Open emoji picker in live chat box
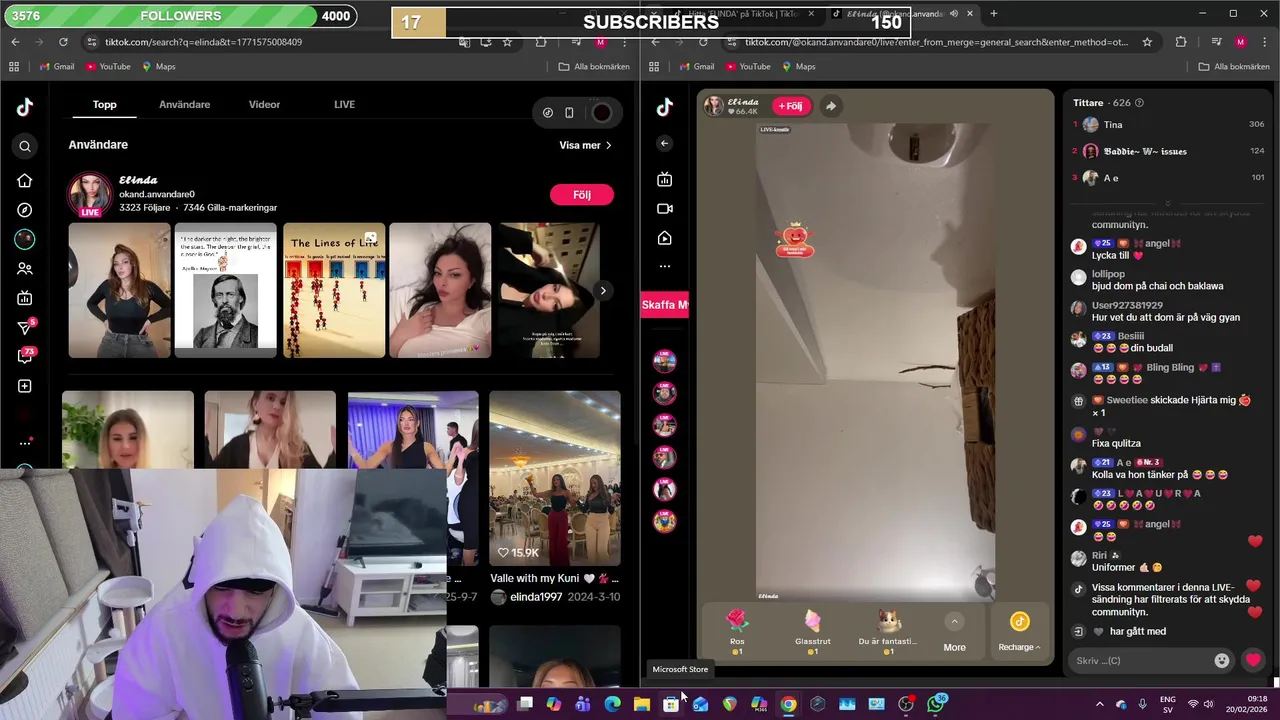Screen dimensions: 1280x720 (x=1221, y=661)
